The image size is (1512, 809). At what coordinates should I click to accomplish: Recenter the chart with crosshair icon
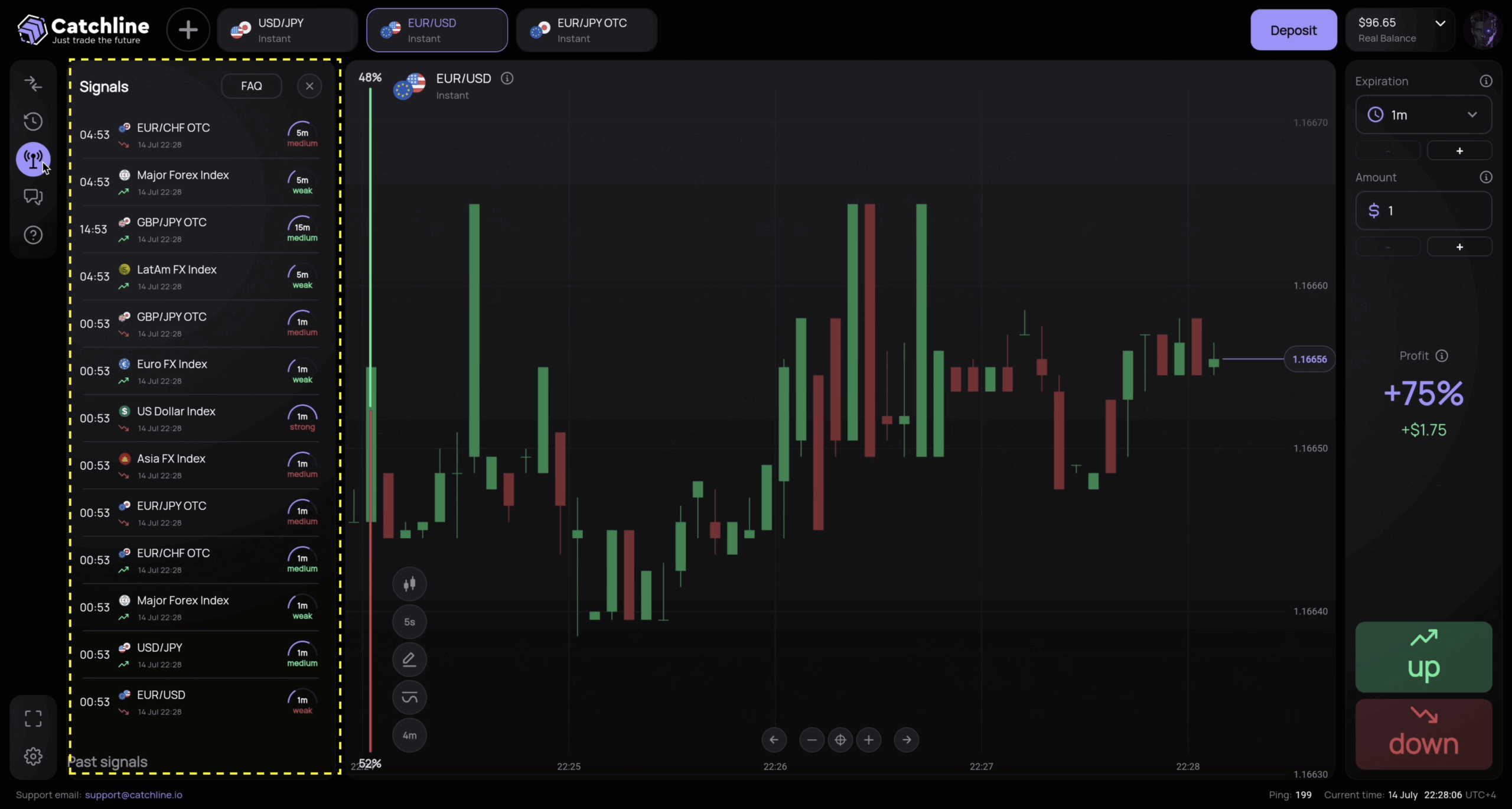coord(840,740)
